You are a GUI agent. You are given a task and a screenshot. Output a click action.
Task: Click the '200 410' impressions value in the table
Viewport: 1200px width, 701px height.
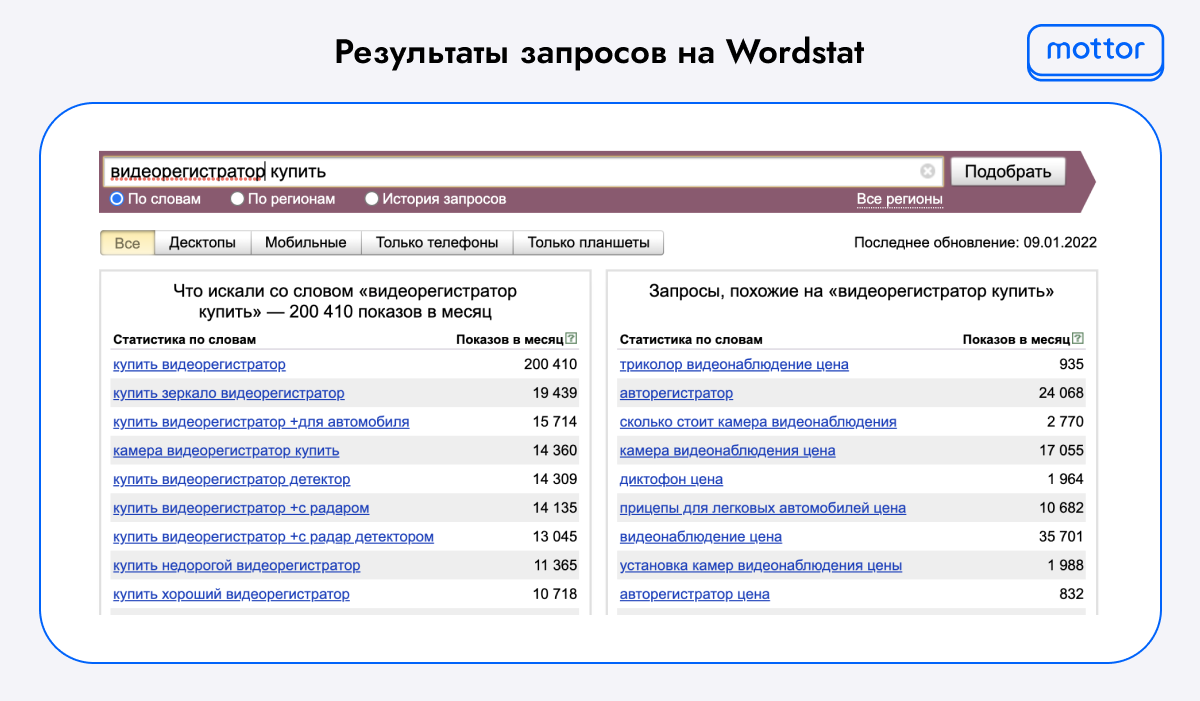550,364
